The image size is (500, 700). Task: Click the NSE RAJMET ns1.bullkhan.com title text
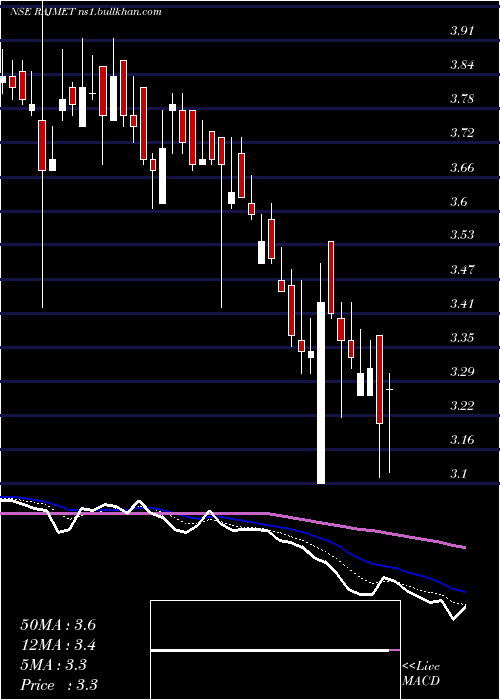(86, 12)
